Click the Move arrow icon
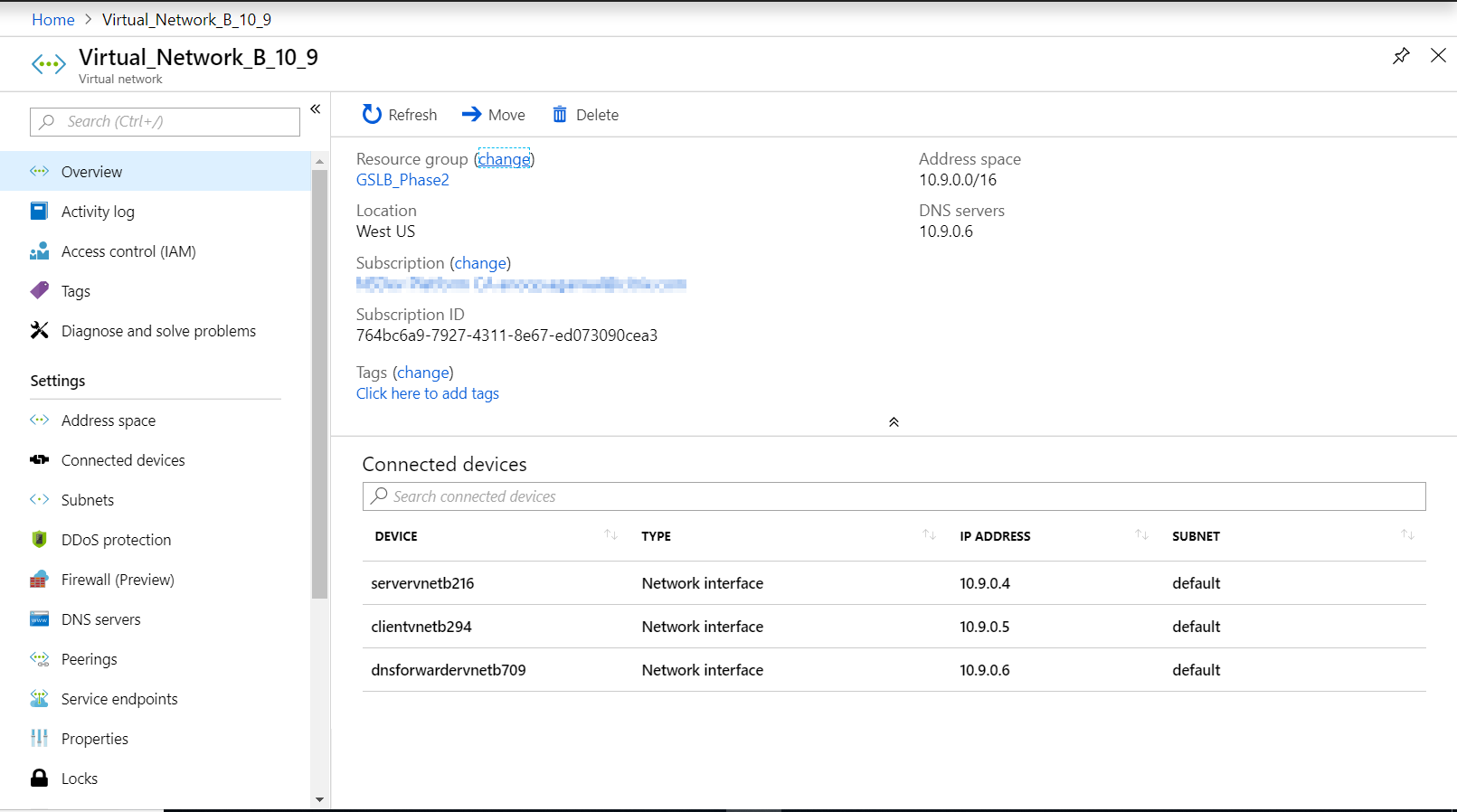Viewport: 1457px width, 812px height. click(471, 114)
